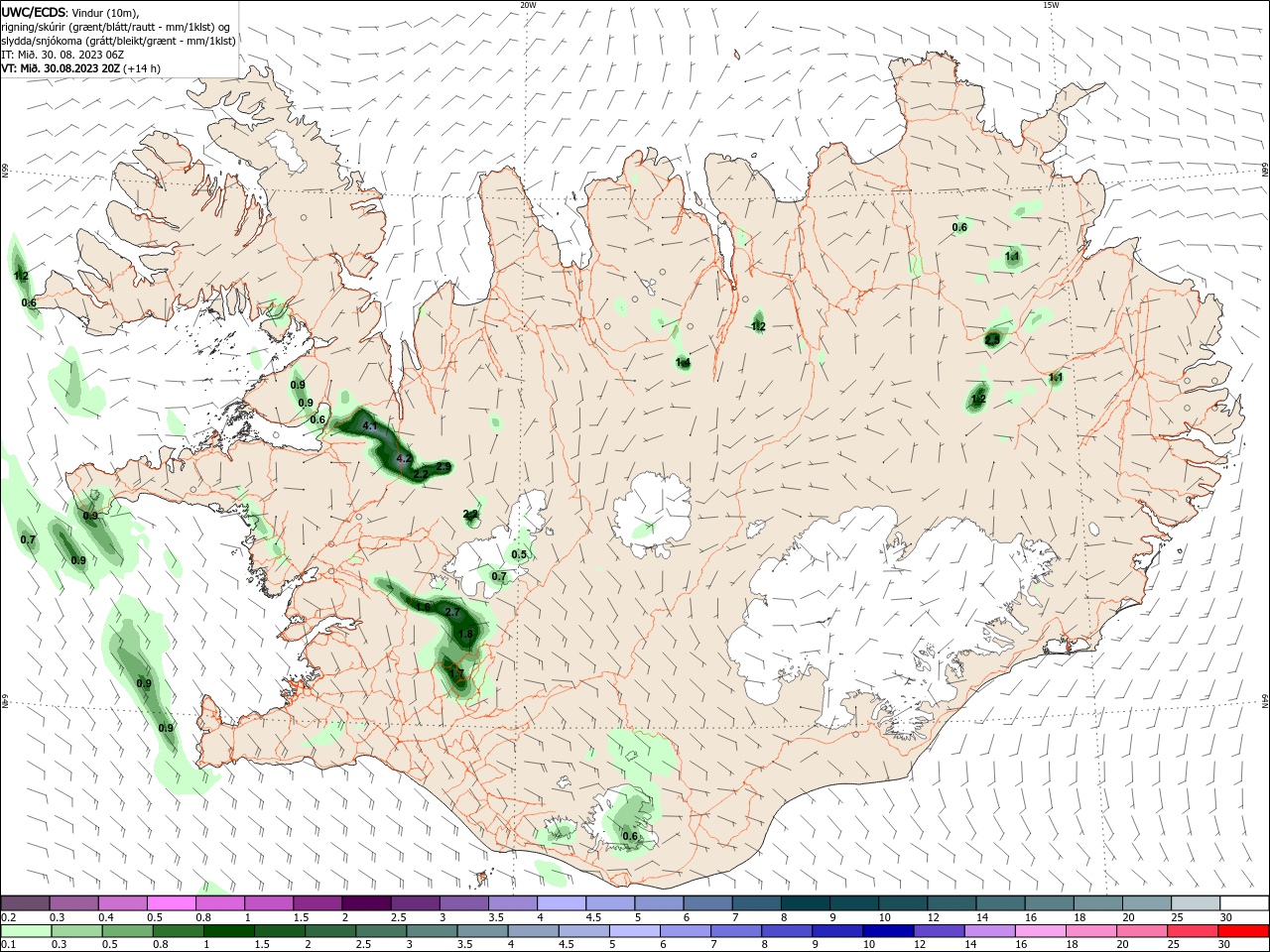1270x952 pixels.
Task: Click the UWC/ECDS title text
Action: point(34,12)
